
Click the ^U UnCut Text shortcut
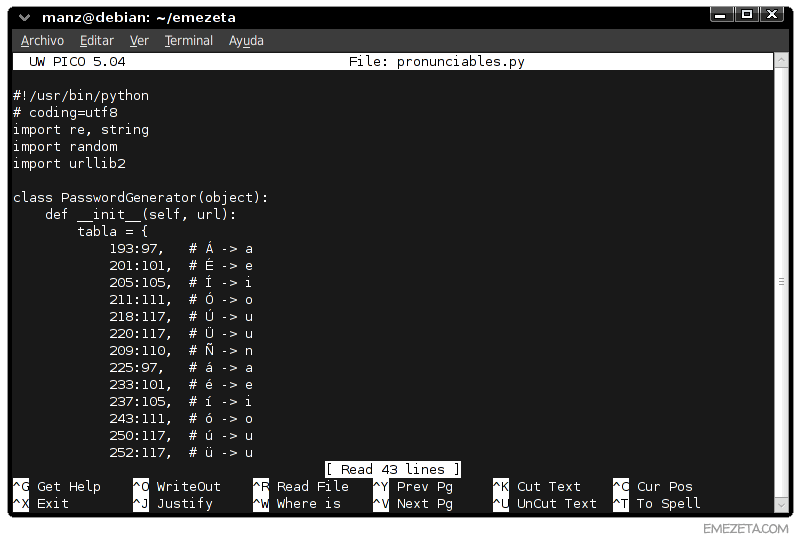tap(545, 503)
